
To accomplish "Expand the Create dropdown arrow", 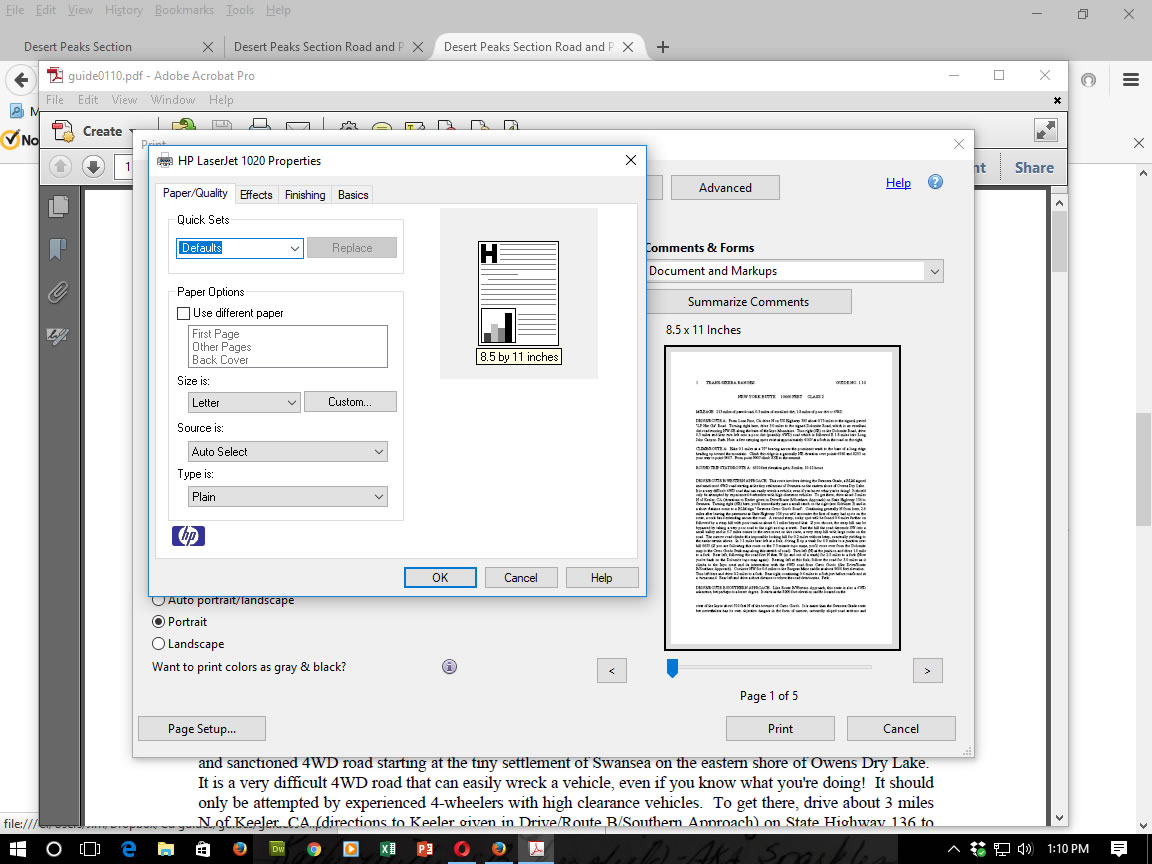I will [133, 132].
